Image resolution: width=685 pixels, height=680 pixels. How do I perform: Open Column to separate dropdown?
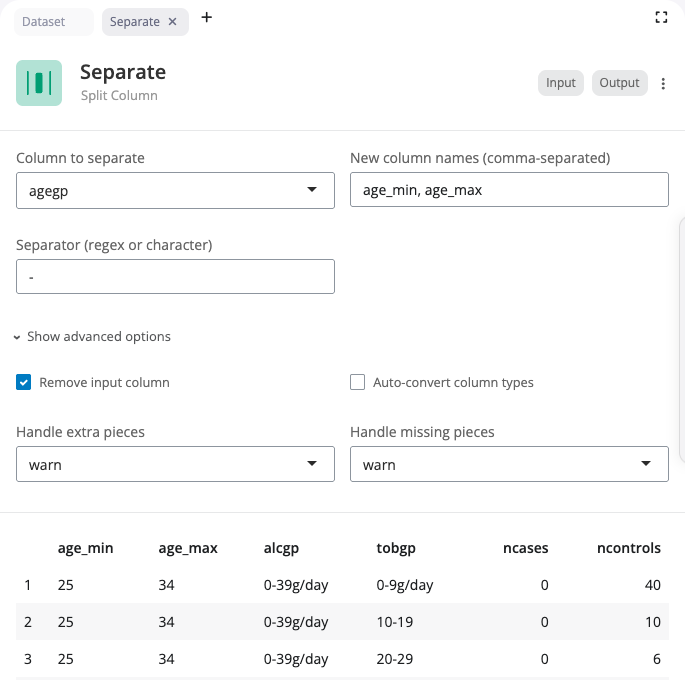tap(175, 190)
